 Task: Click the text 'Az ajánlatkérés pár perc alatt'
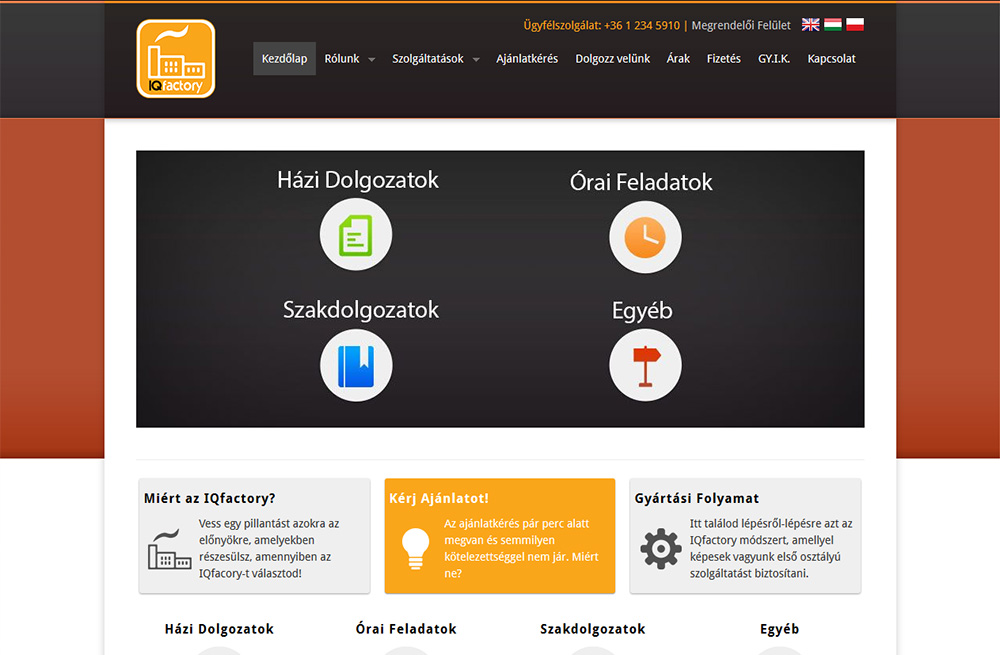(x=517, y=524)
